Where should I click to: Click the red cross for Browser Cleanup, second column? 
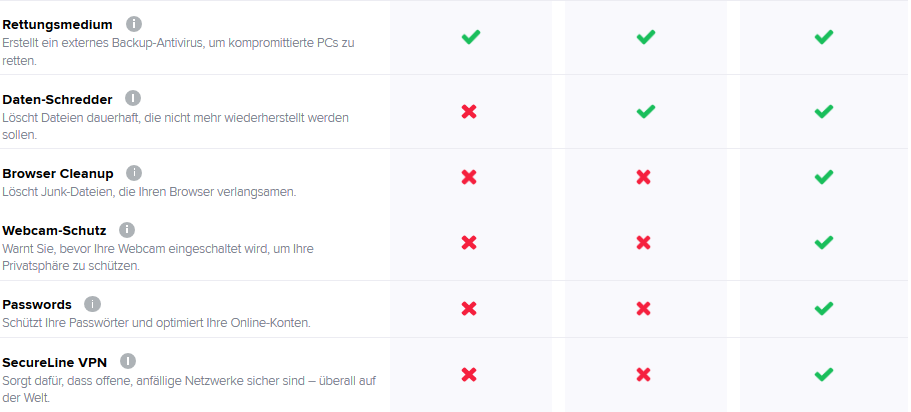pos(644,177)
